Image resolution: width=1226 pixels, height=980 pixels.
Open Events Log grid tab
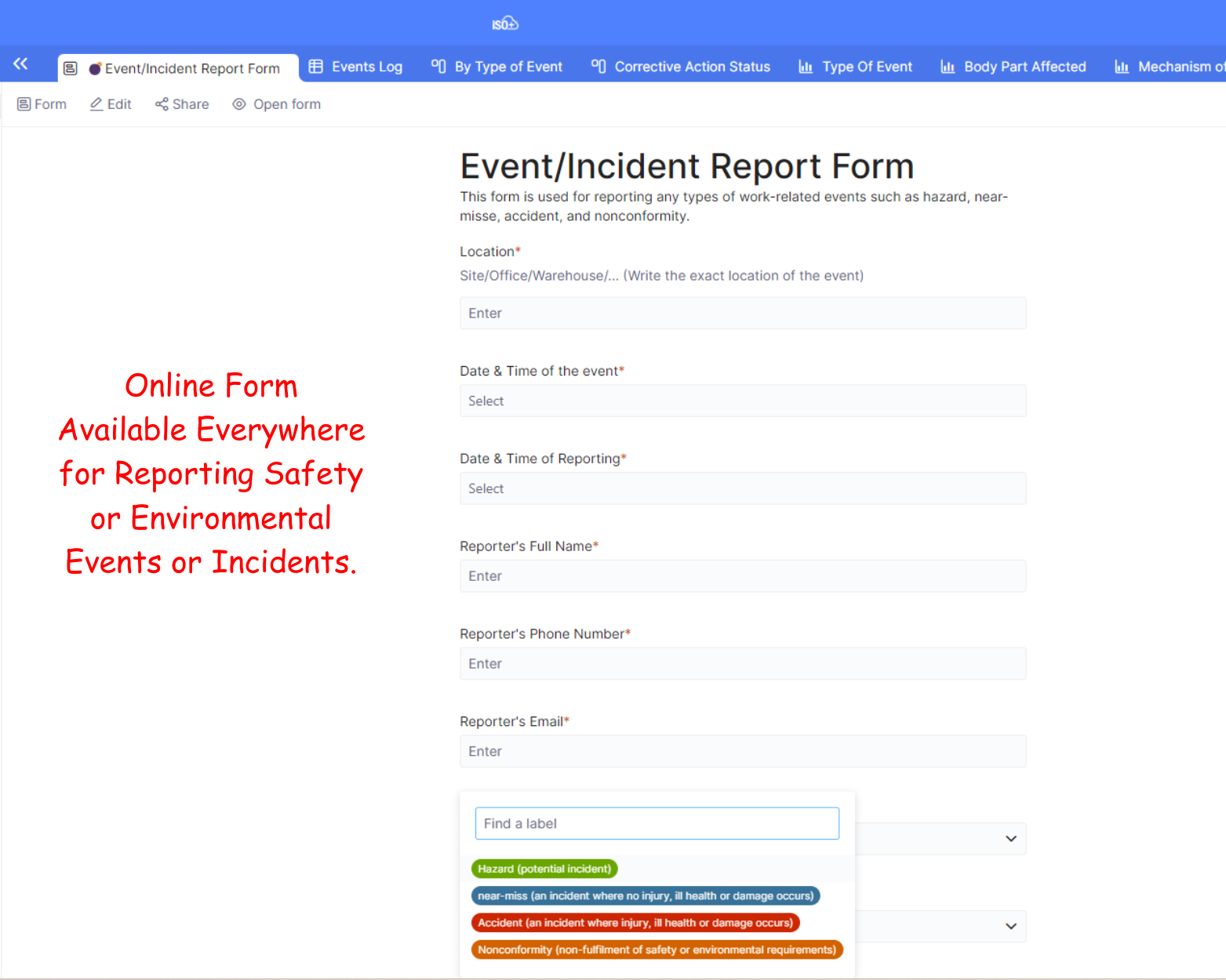355,67
